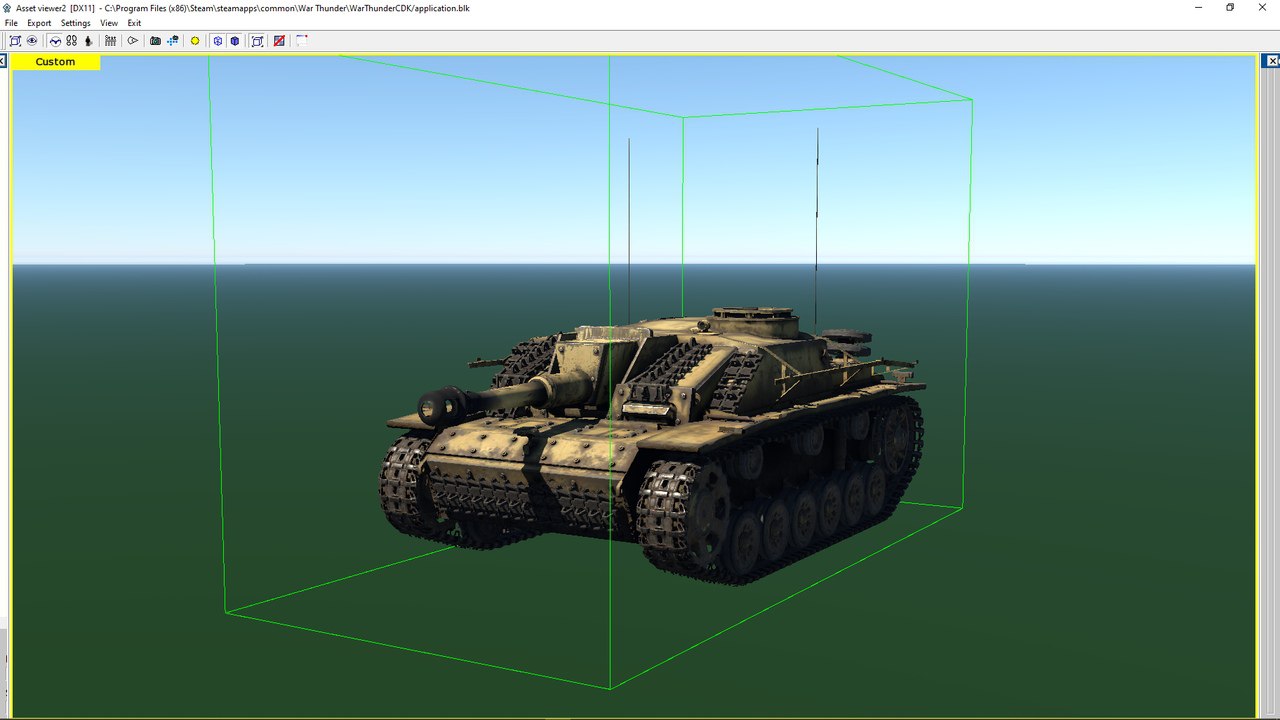Select the person silhouette camera mode icon

[x=88, y=41]
